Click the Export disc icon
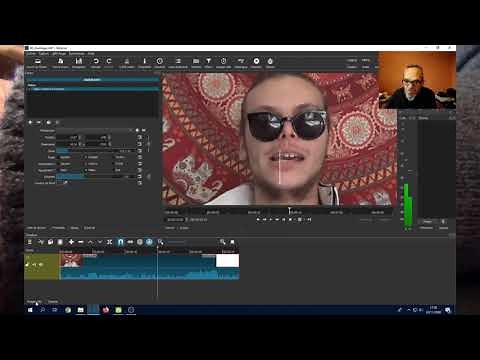The height and width of the screenshot is (360, 480). [256, 61]
